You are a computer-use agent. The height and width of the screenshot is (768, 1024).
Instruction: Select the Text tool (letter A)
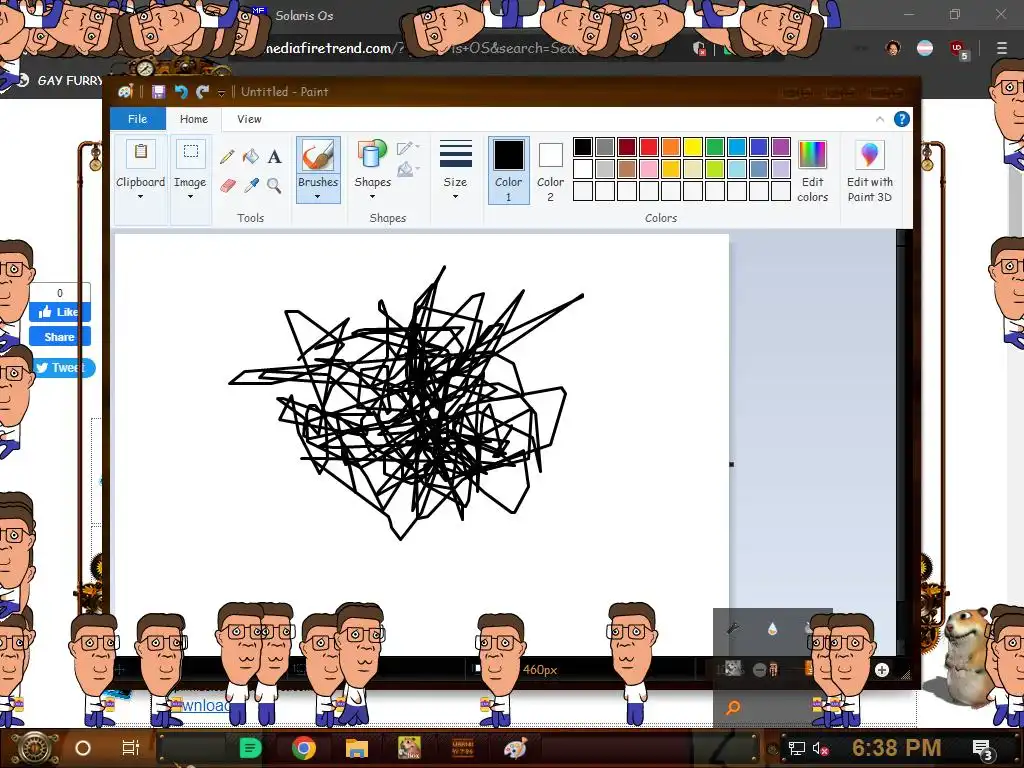274,157
